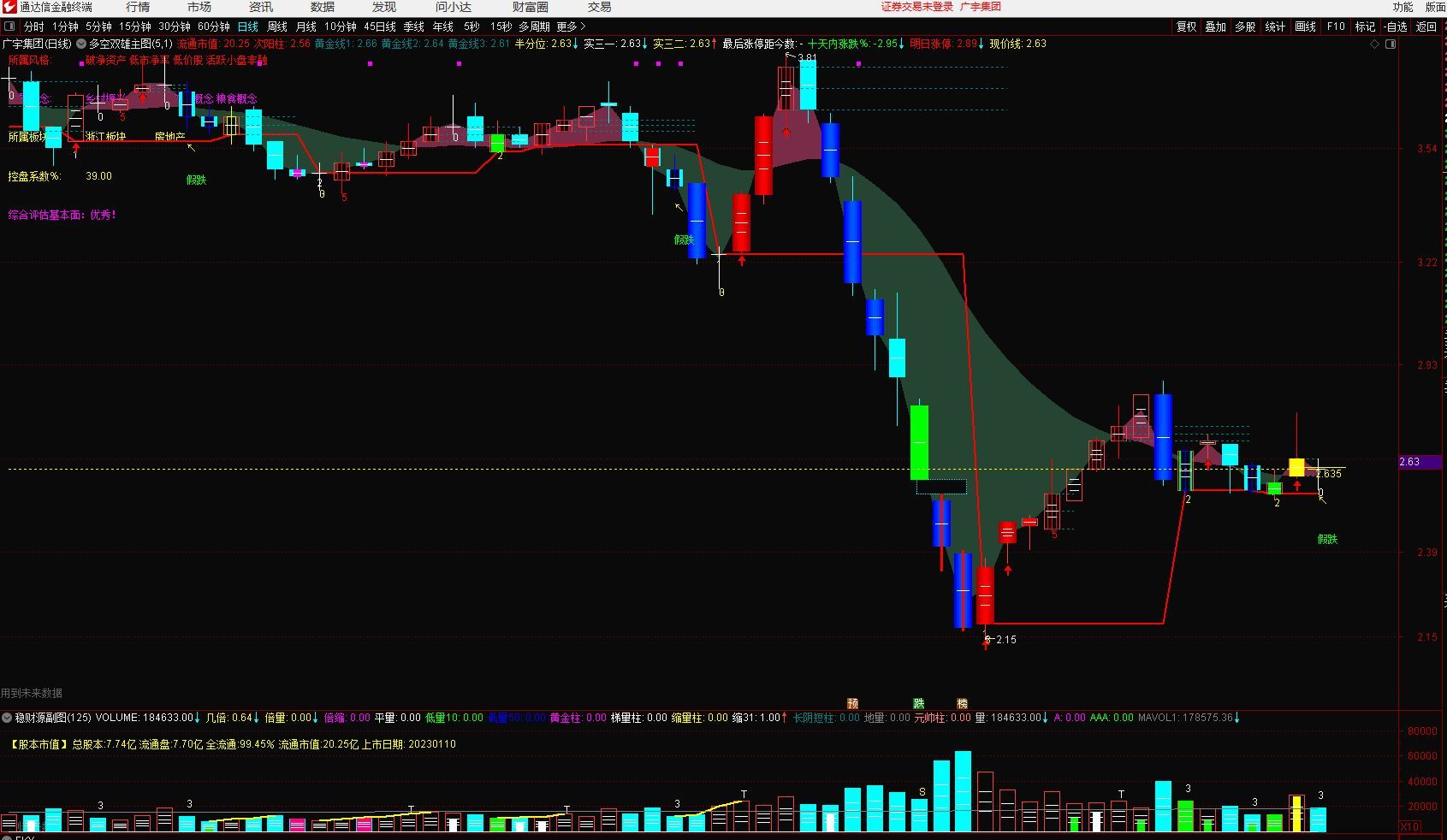The width and height of the screenshot is (1447, 840).
Task: Open the F10 company info
Action: coord(1336,27)
